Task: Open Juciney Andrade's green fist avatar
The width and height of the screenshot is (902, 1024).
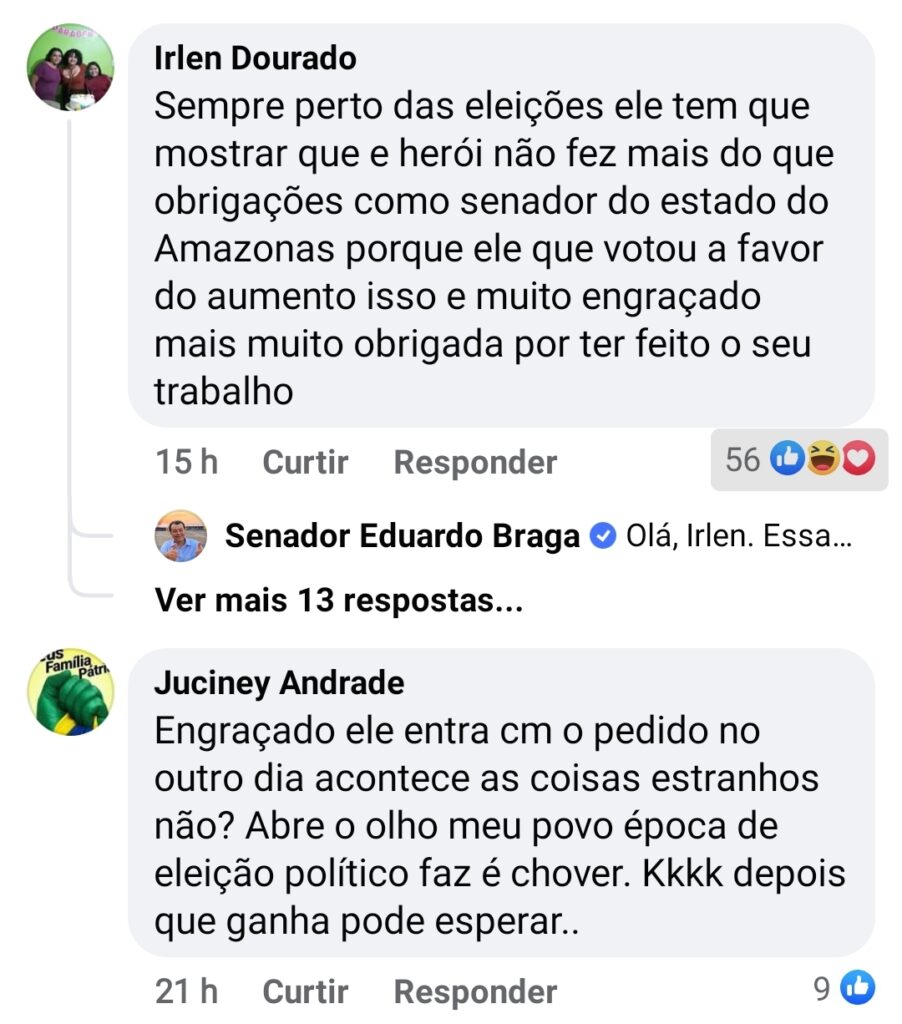Action: pyautogui.click(x=69, y=691)
